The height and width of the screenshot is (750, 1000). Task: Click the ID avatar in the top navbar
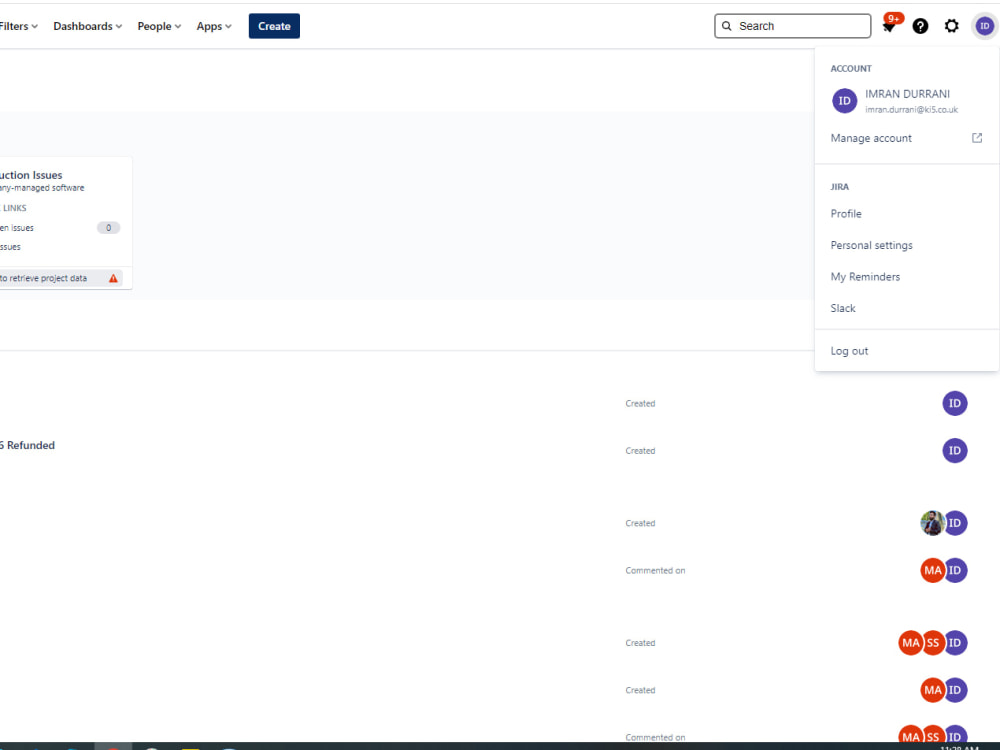click(x=984, y=26)
